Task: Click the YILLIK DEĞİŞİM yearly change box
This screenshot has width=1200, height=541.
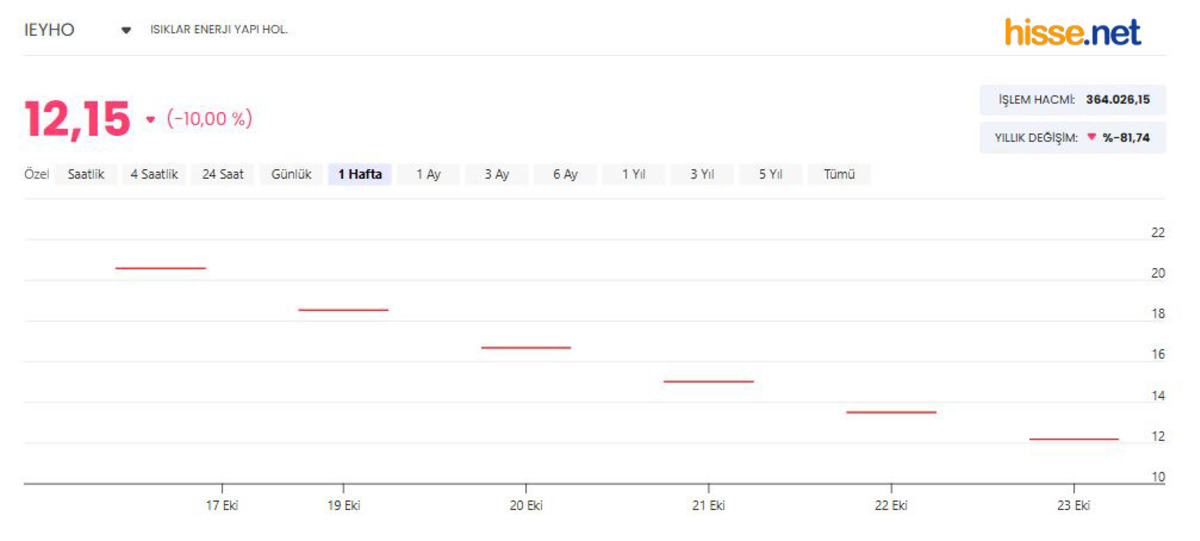Action: 1073,138
